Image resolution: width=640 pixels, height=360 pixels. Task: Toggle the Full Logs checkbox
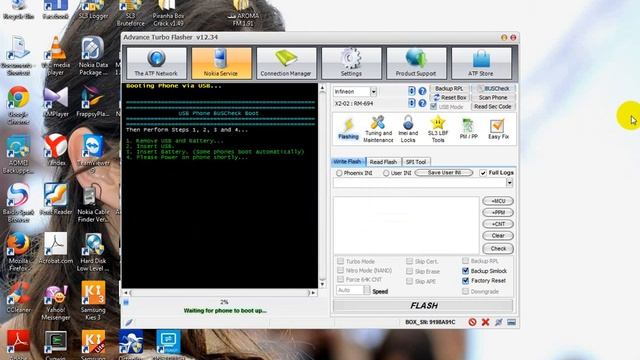(483, 173)
